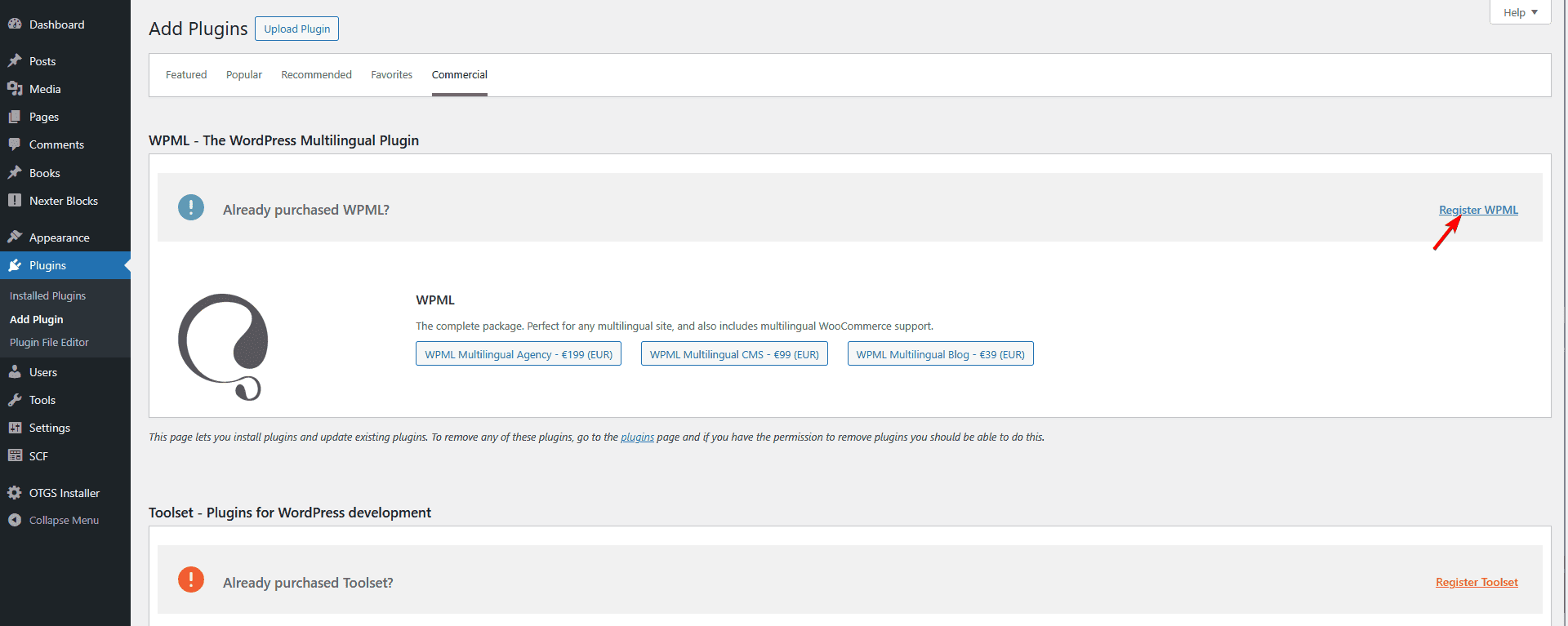Click the Plugins plug icon
Viewport: 1568px width, 626px height.
tap(15, 265)
